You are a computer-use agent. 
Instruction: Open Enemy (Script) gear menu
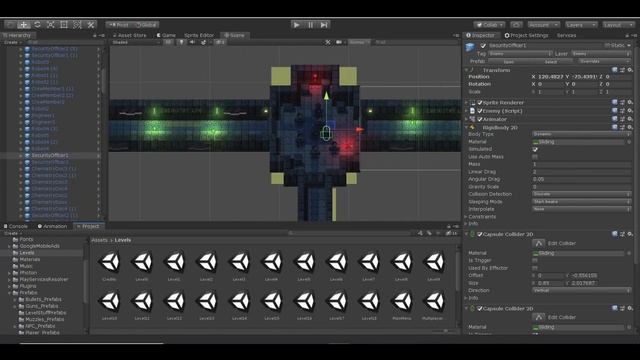pos(630,111)
